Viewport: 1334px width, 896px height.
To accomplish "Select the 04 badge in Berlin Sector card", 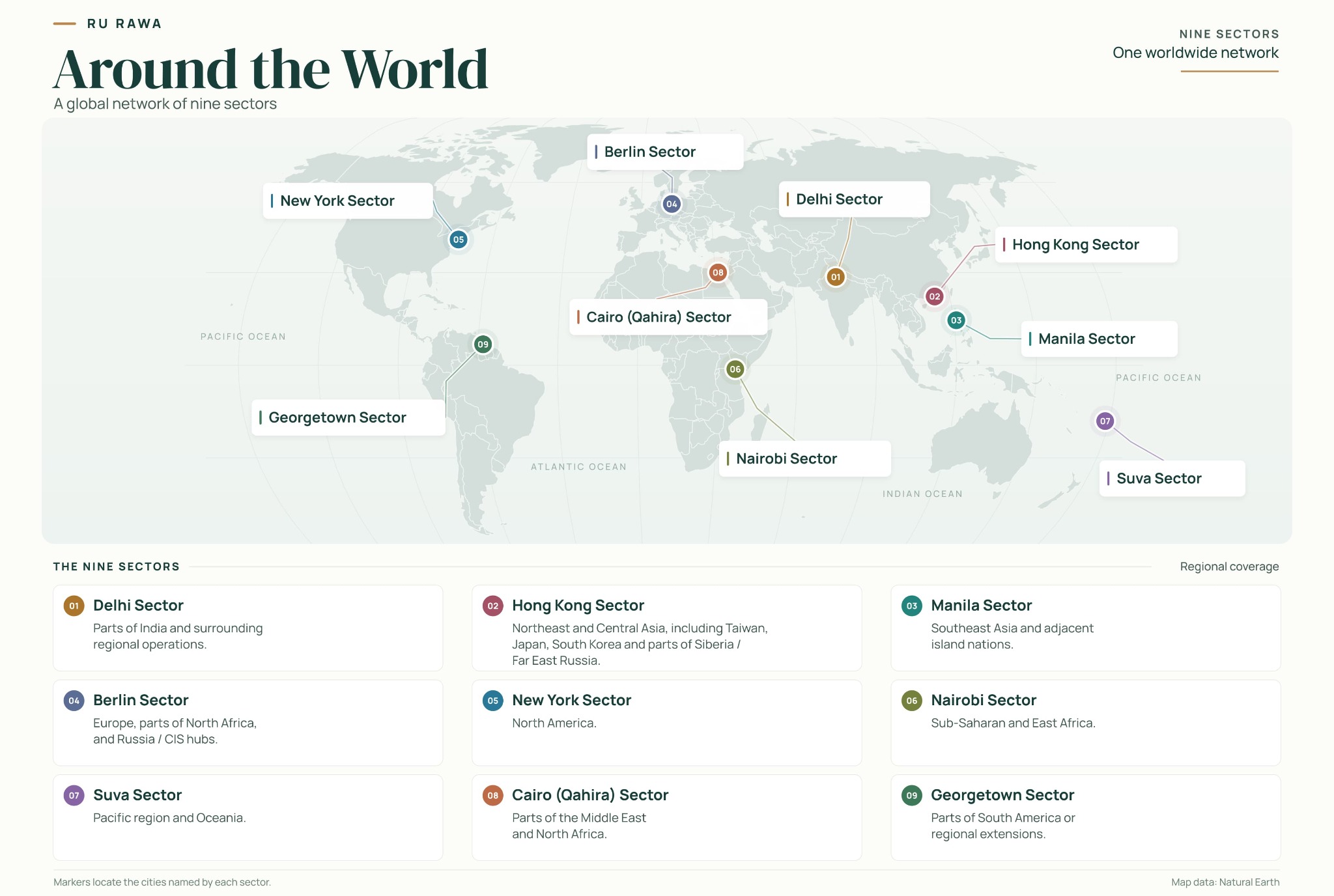I will pyautogui.click(x=74, y=701).
